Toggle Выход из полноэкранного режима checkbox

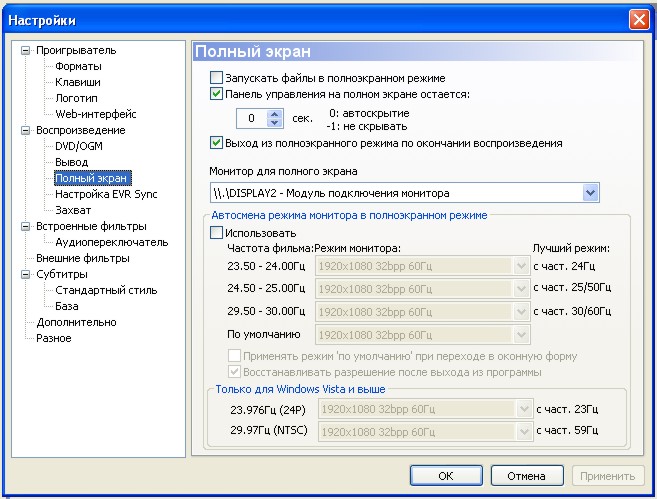[x=217, y=143]
